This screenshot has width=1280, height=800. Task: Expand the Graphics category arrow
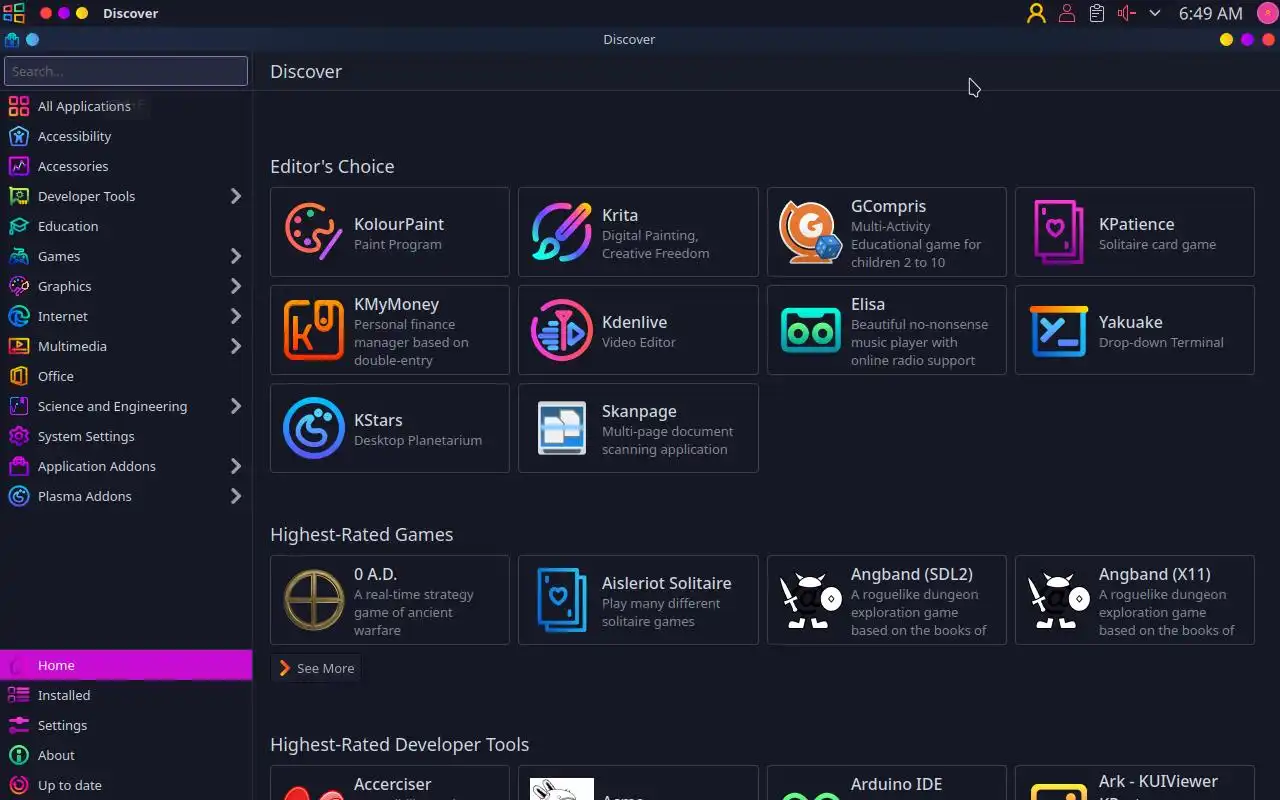pyautogui.click(x=236, y=286)
